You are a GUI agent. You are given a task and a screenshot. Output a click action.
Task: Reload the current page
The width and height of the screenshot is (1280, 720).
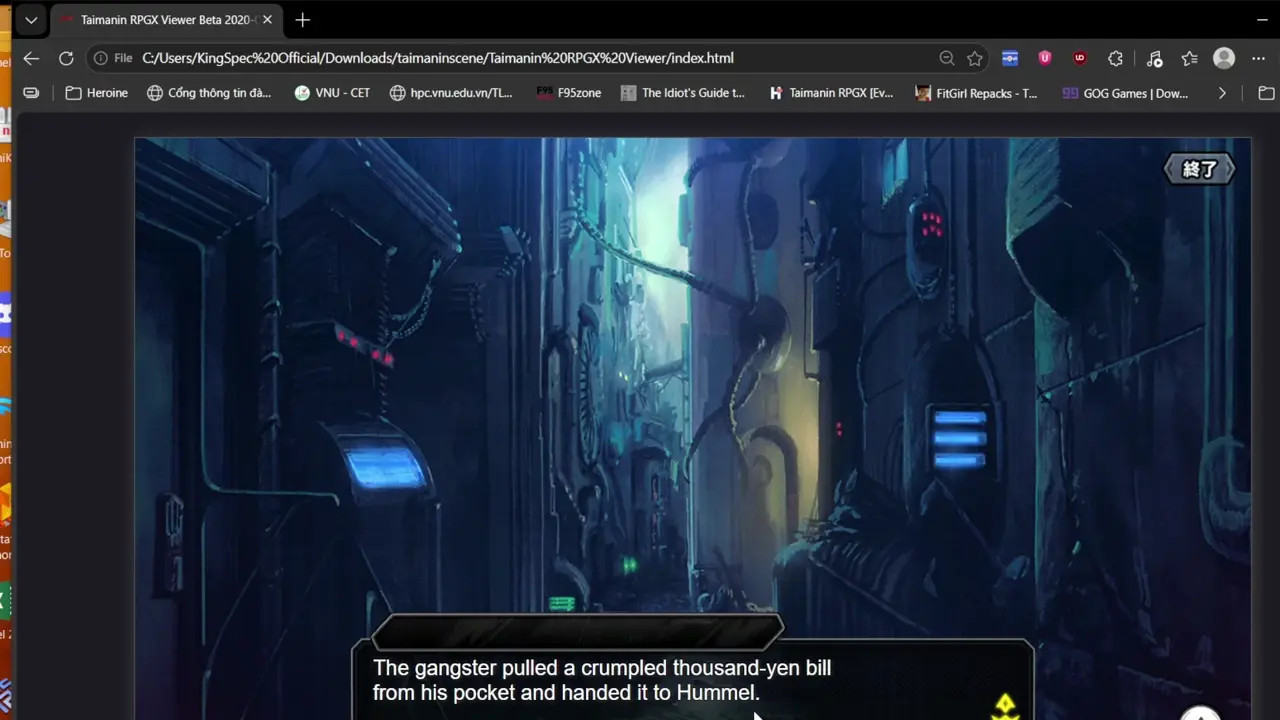click(x=66, y=58)
